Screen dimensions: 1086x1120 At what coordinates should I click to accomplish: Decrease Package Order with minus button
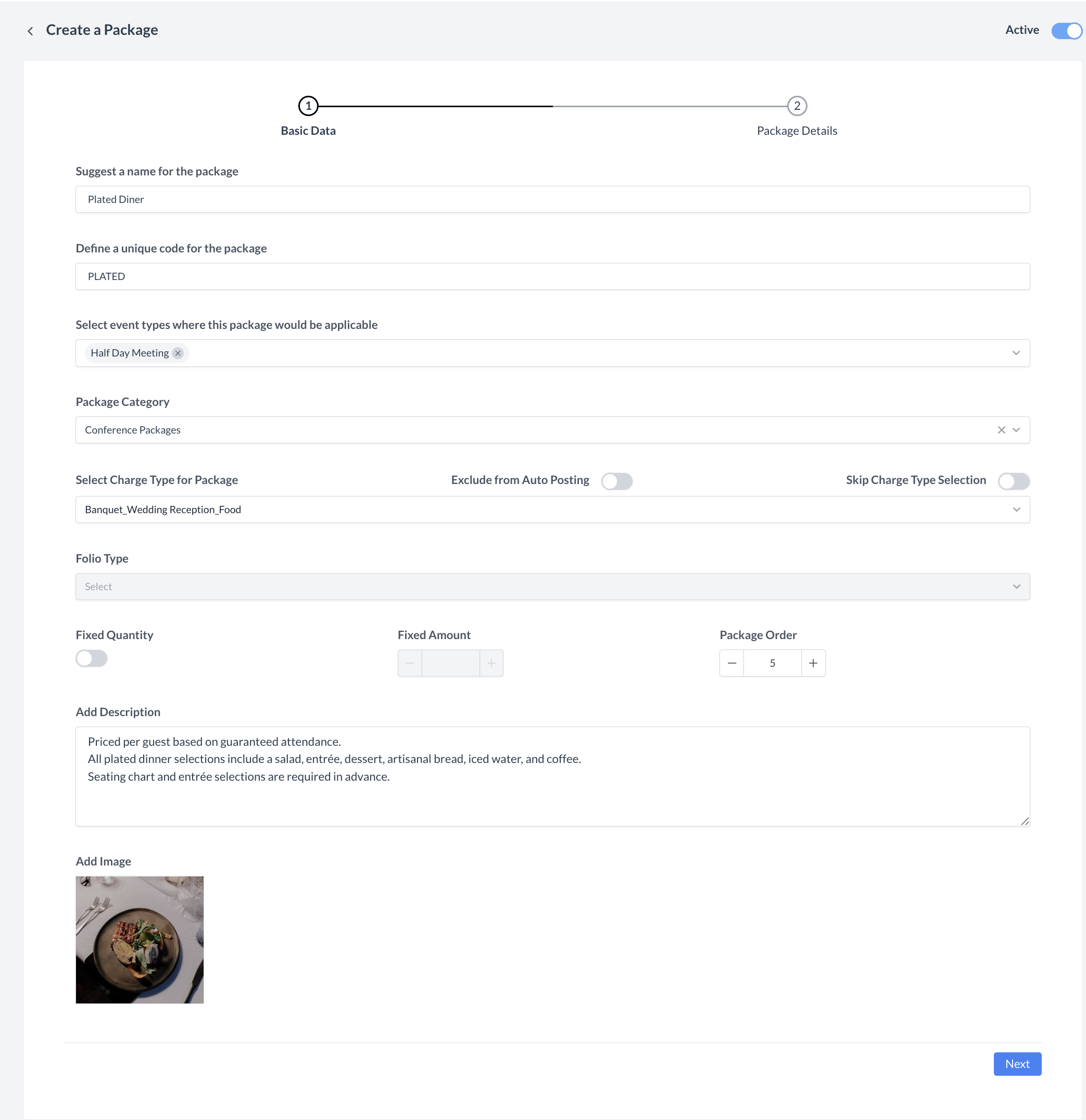[x=731, y=663]
